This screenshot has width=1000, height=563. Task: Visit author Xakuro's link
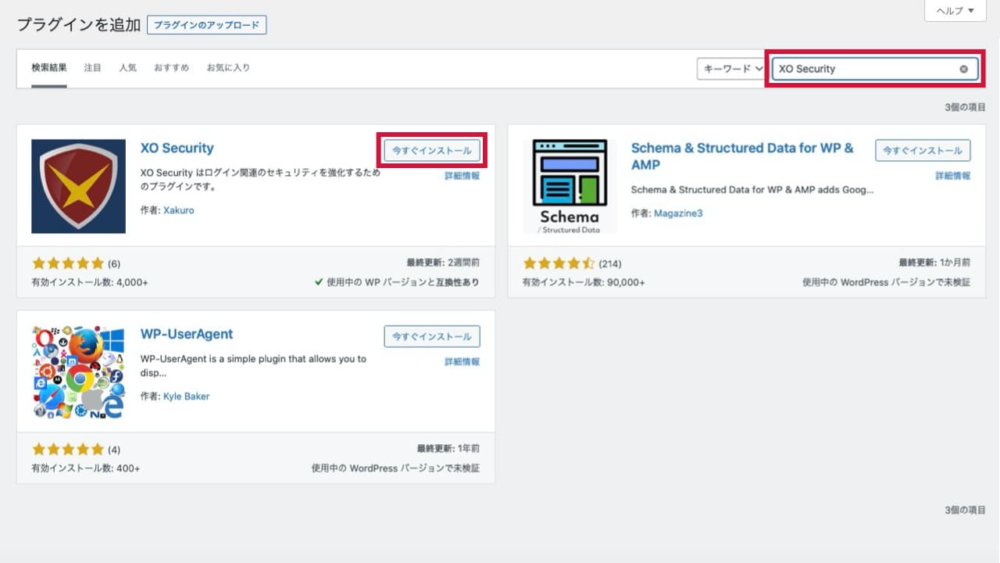(x=179, y=210)
